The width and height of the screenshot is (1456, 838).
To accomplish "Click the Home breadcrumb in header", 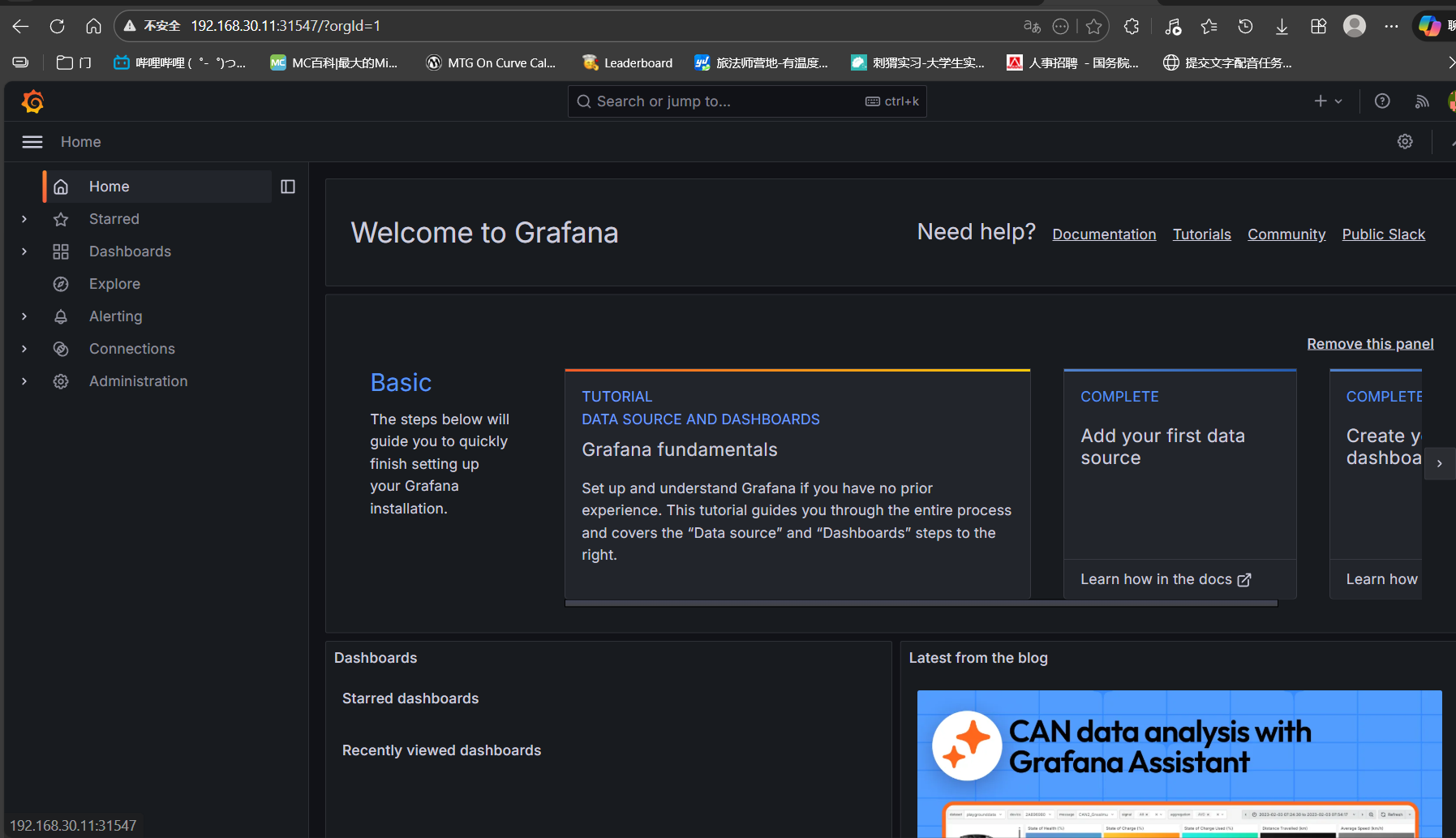I will point(81,142).
